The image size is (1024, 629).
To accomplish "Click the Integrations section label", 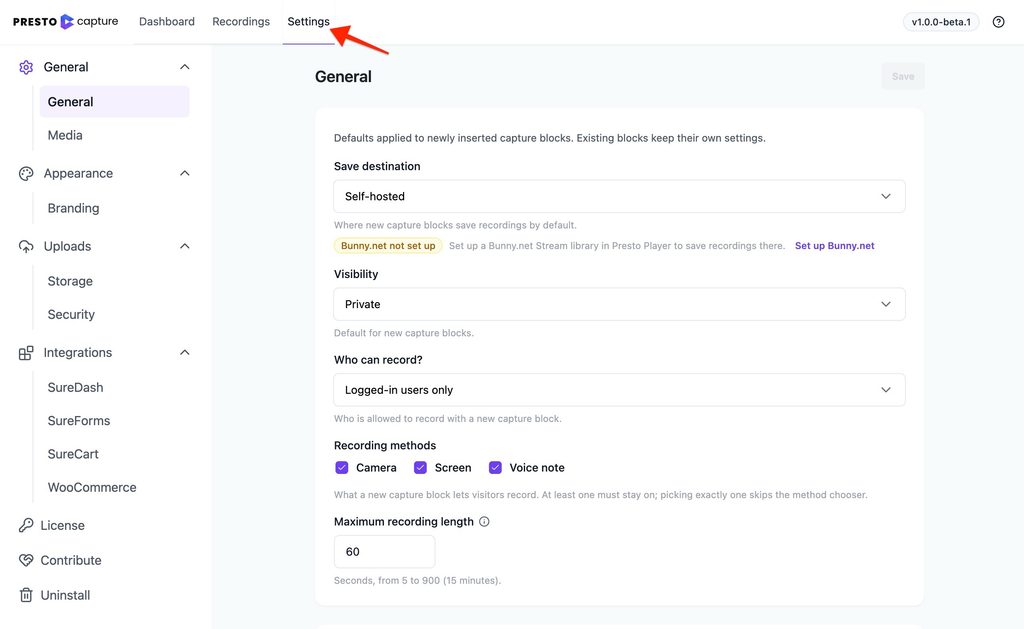I will (x=78, y=353).
